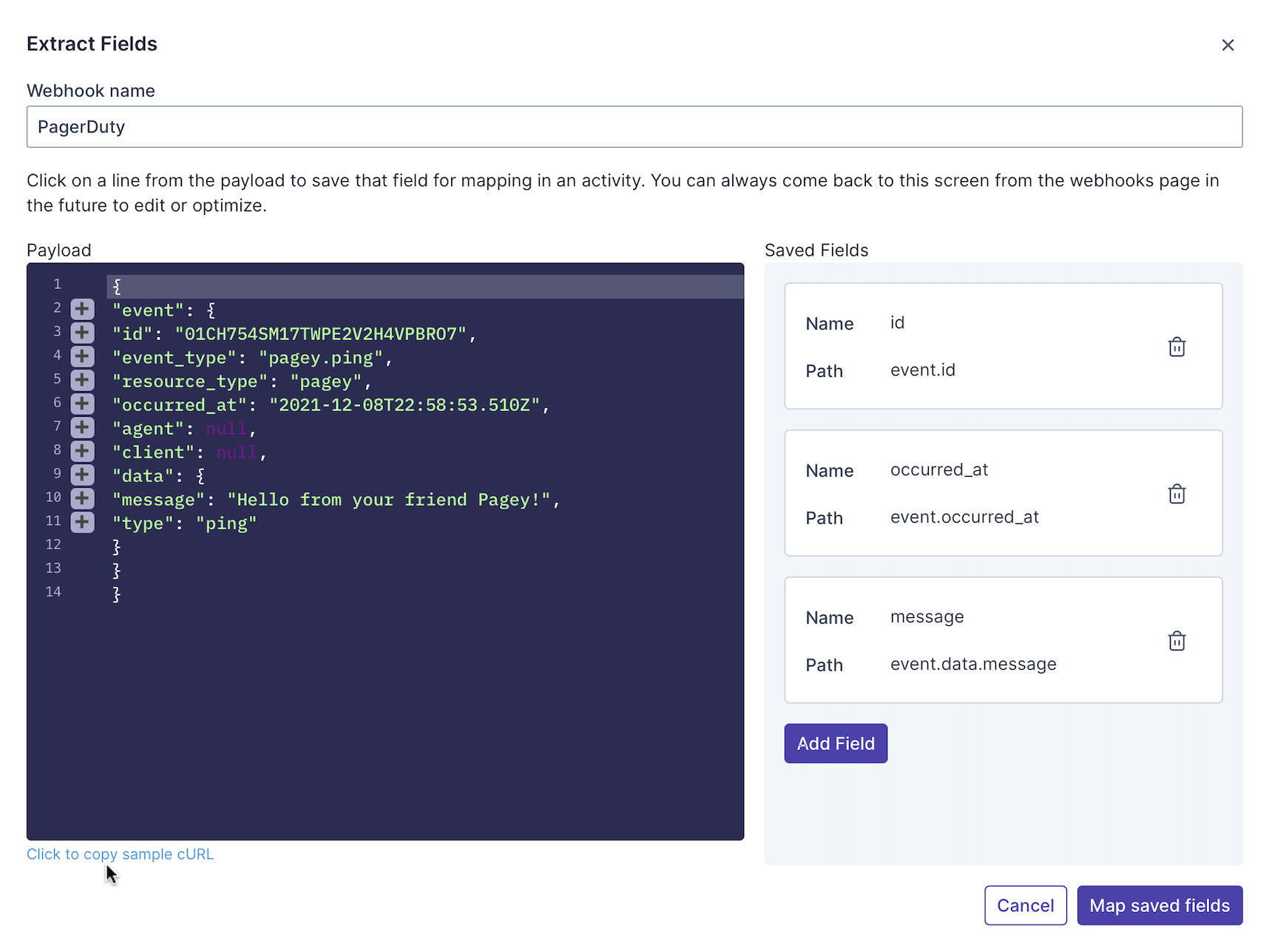Add the "id" payload line field
Image resolution: width=1269 pixels, height=952 pixels.
click(82, 333)
